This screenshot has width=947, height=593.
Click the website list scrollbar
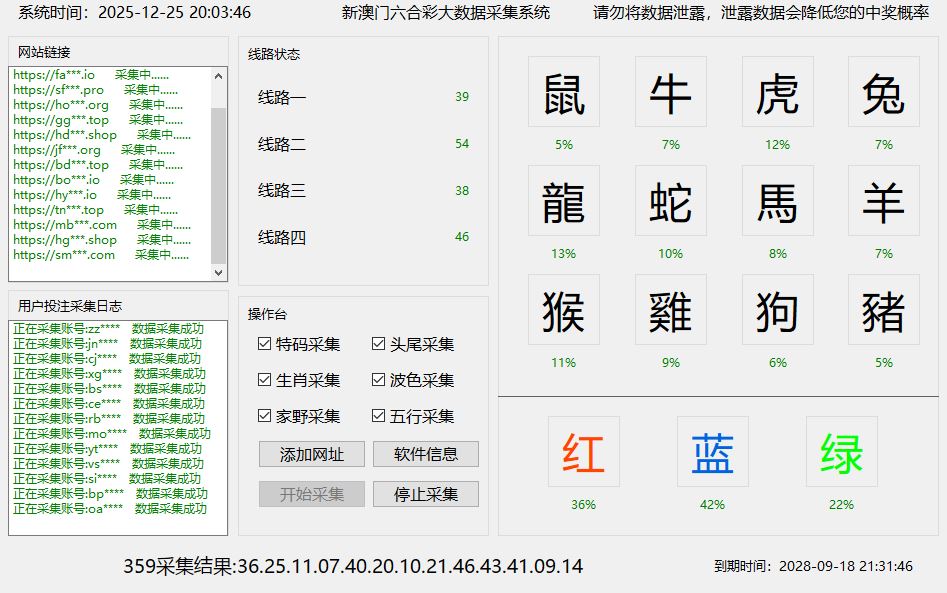pos(217,170)
